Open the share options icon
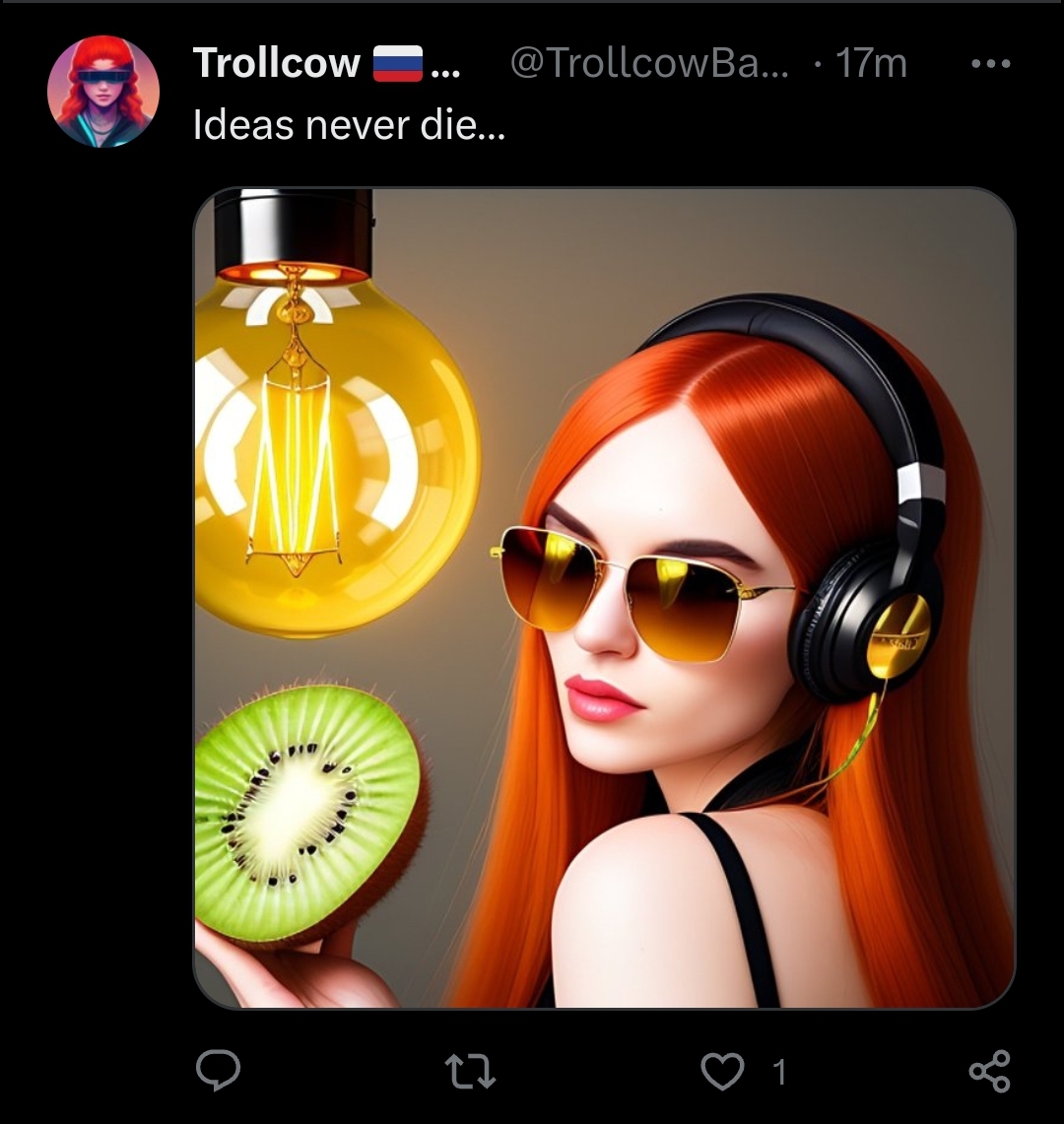 point(989,1071)
